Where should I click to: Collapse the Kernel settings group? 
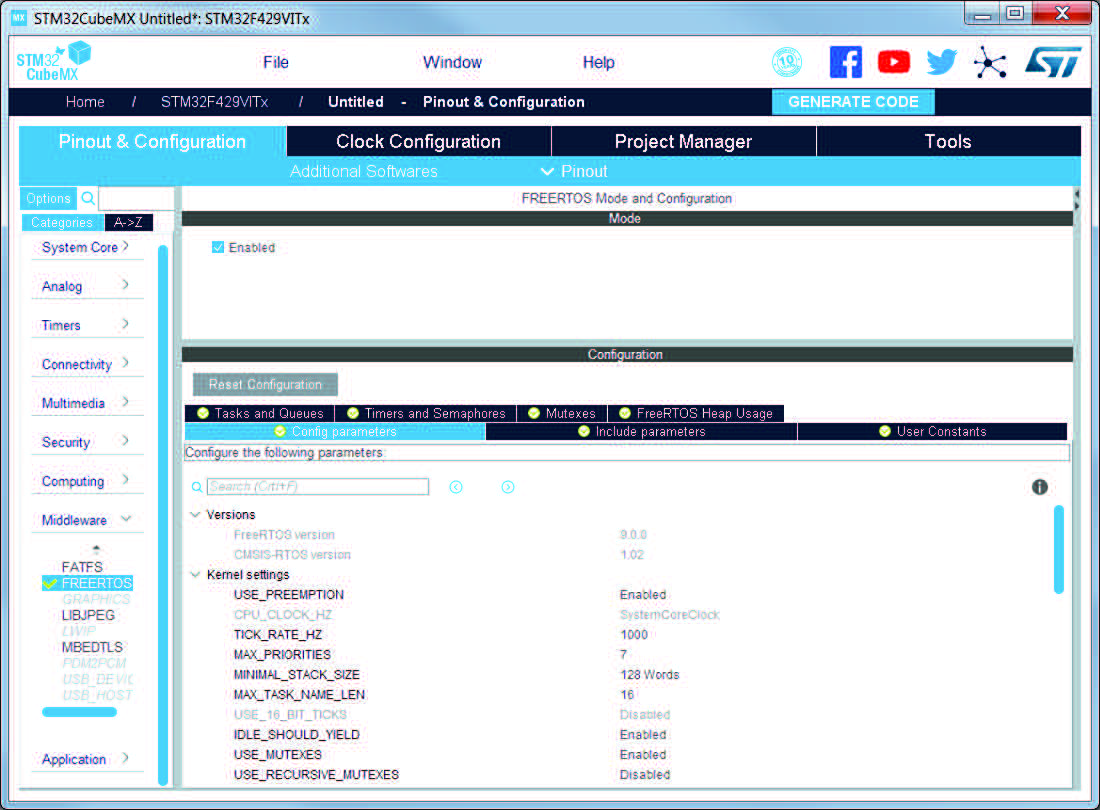point(195,575)
